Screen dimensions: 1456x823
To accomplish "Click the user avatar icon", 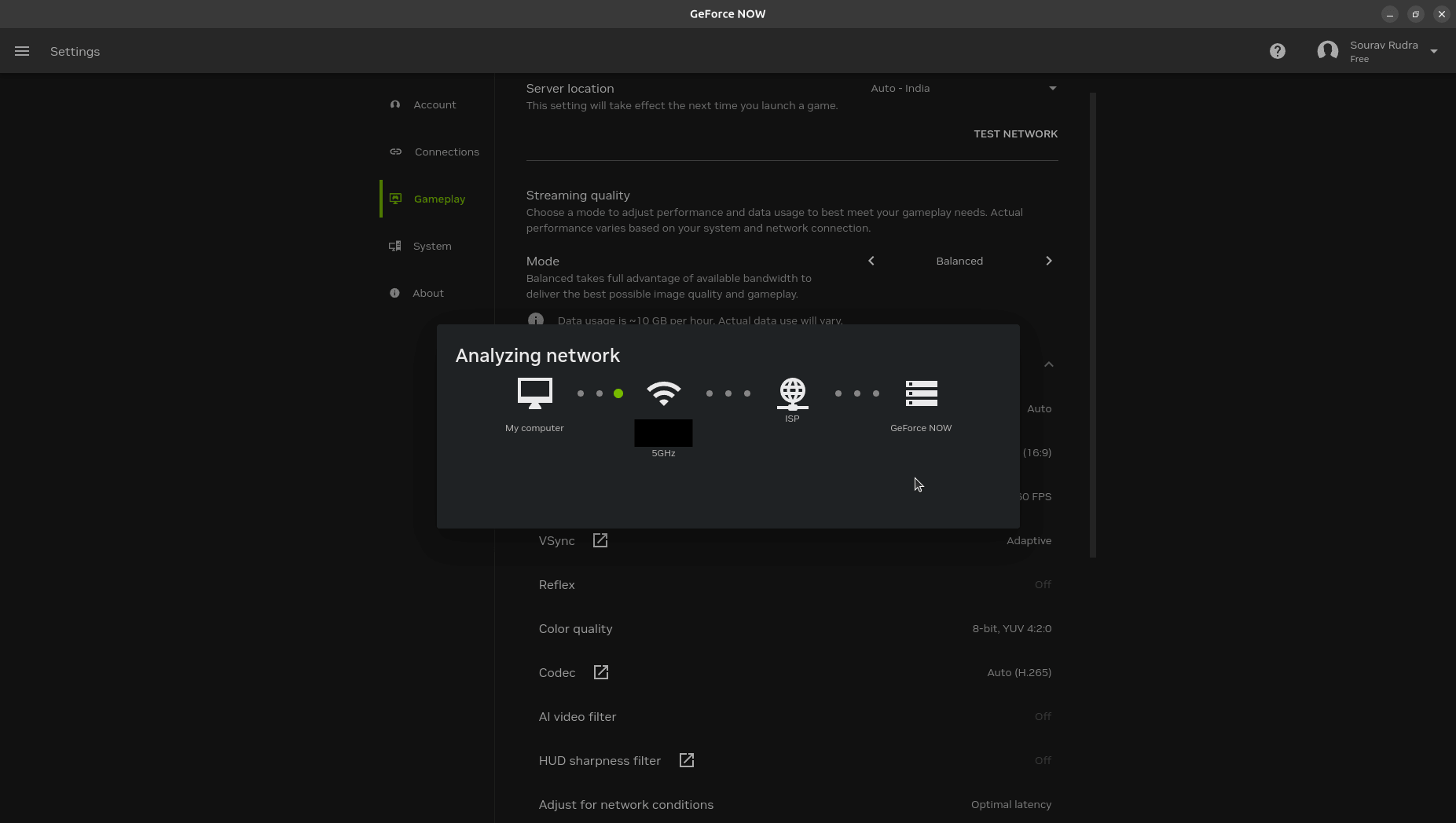I will tap(1328, 51).
